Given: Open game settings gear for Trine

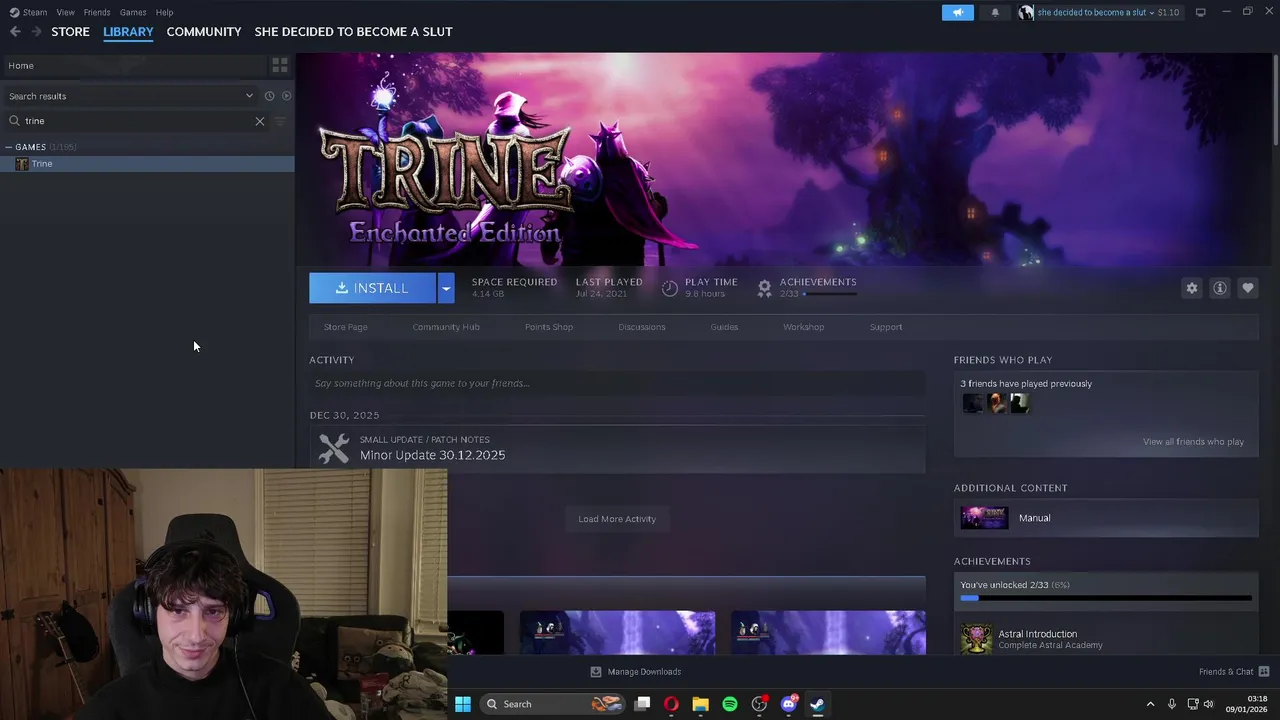Looking at the screenshot, I should pos(1191,288).
